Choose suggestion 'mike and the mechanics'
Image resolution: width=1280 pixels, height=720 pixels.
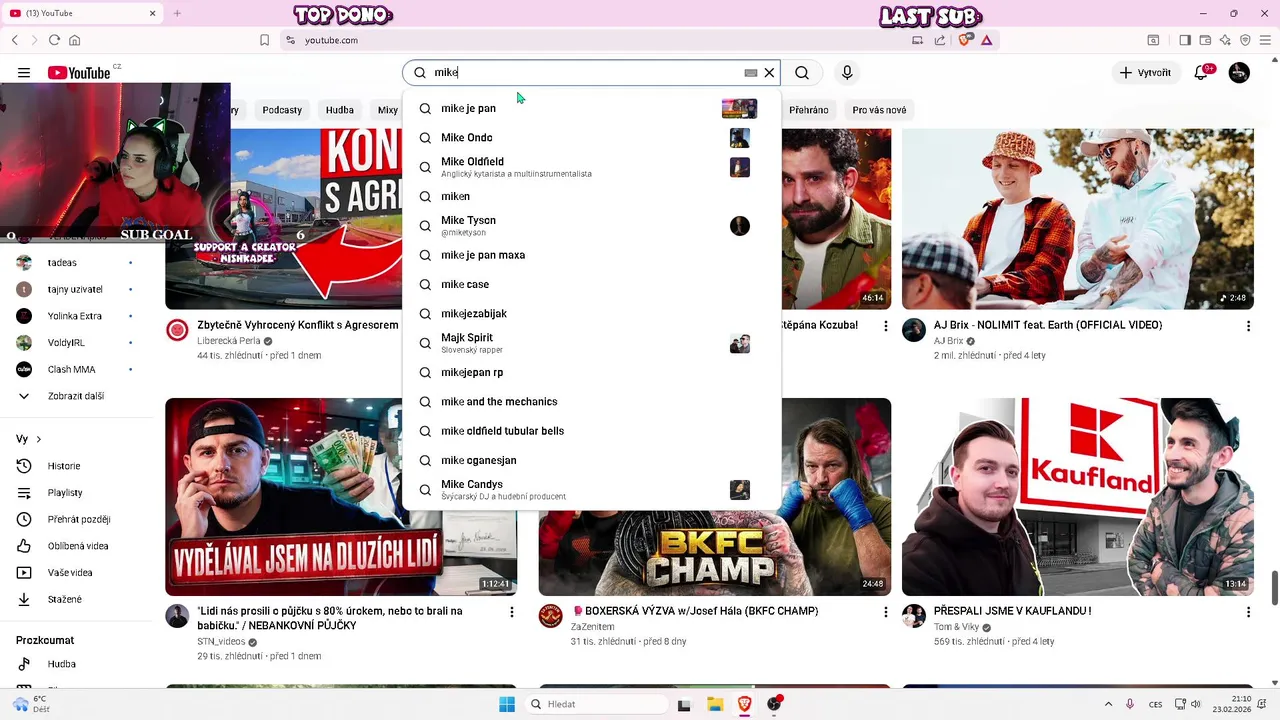coord(591,402)
